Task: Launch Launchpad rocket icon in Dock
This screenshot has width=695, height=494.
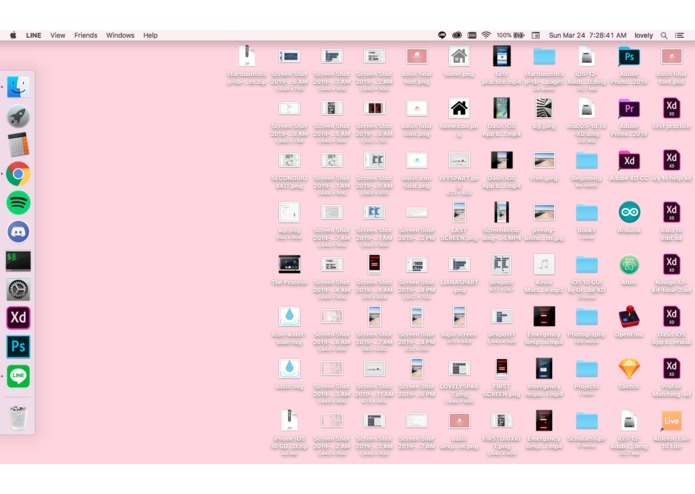Action: (18, 117)
